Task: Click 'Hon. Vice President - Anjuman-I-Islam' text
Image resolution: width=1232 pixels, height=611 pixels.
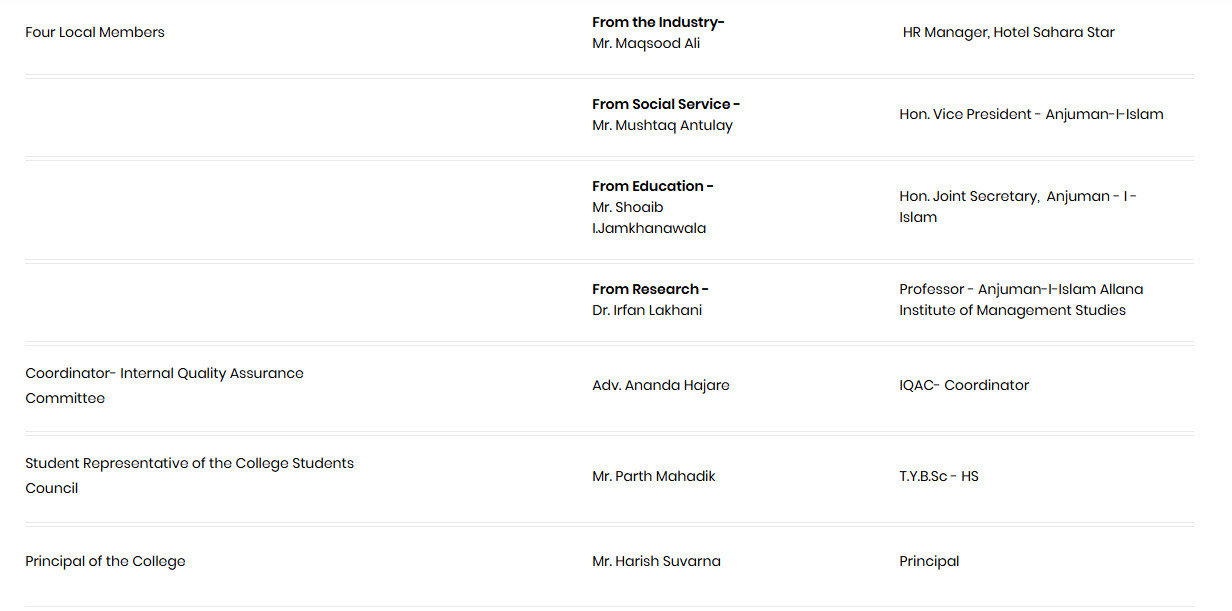Action: (x=1031, y=114)
